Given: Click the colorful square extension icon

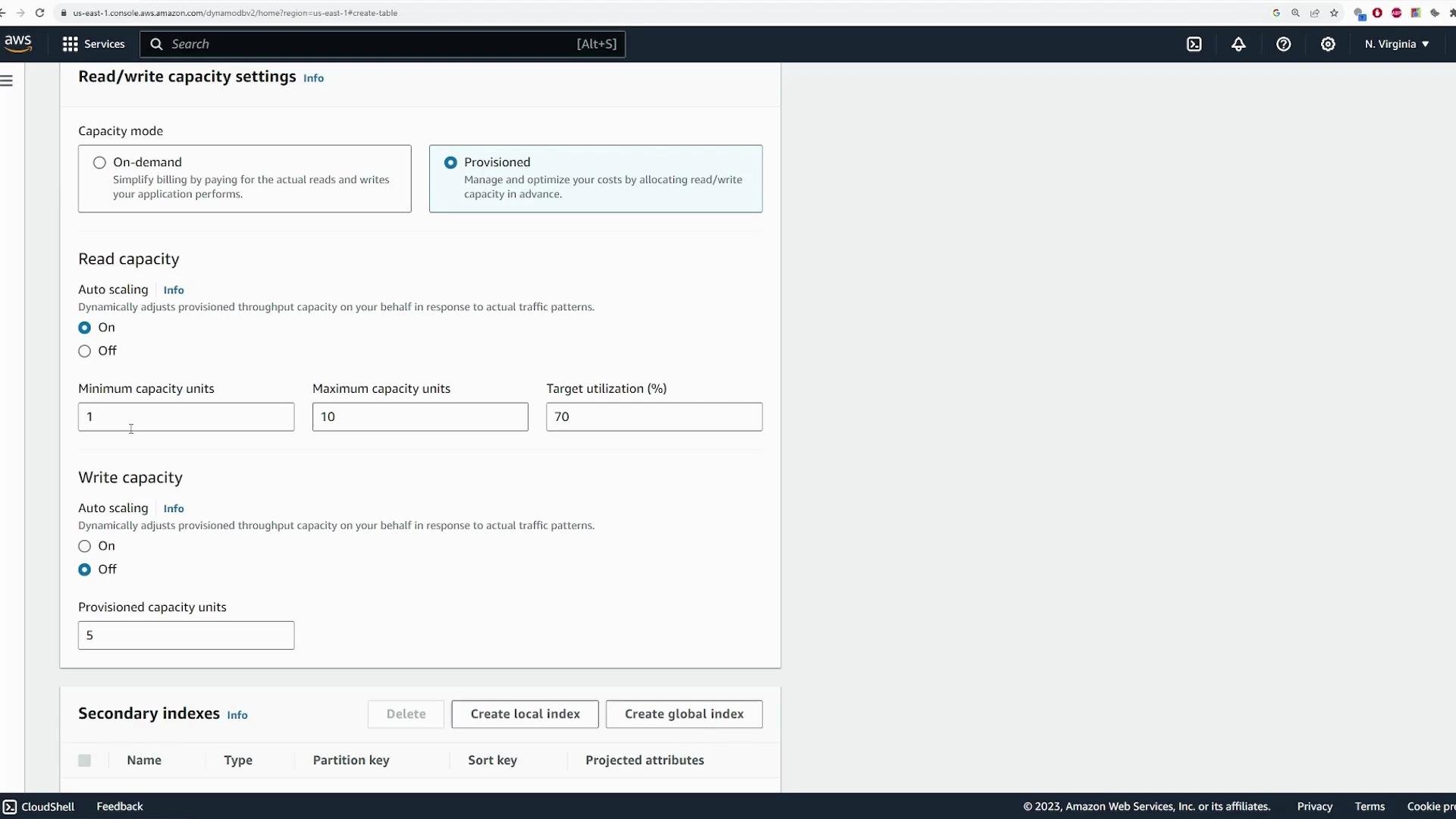Looking at the screenshot, I should (x=1415, y=13).
